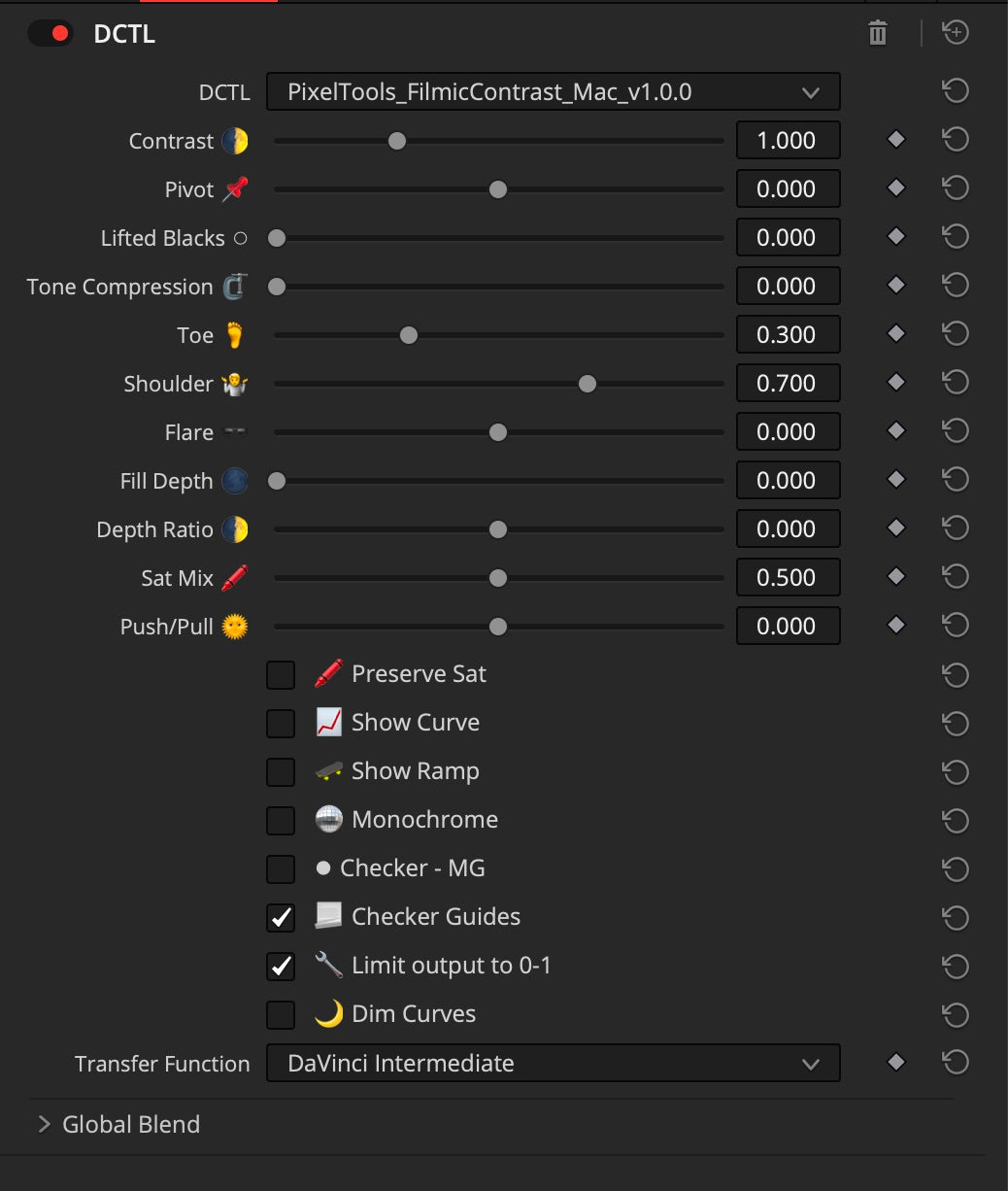Image resolution: width=1008 pixels, height=1191 pixels.
Task: Toggle the DCTL effect enable switch
Action: [x=50, y=34]
